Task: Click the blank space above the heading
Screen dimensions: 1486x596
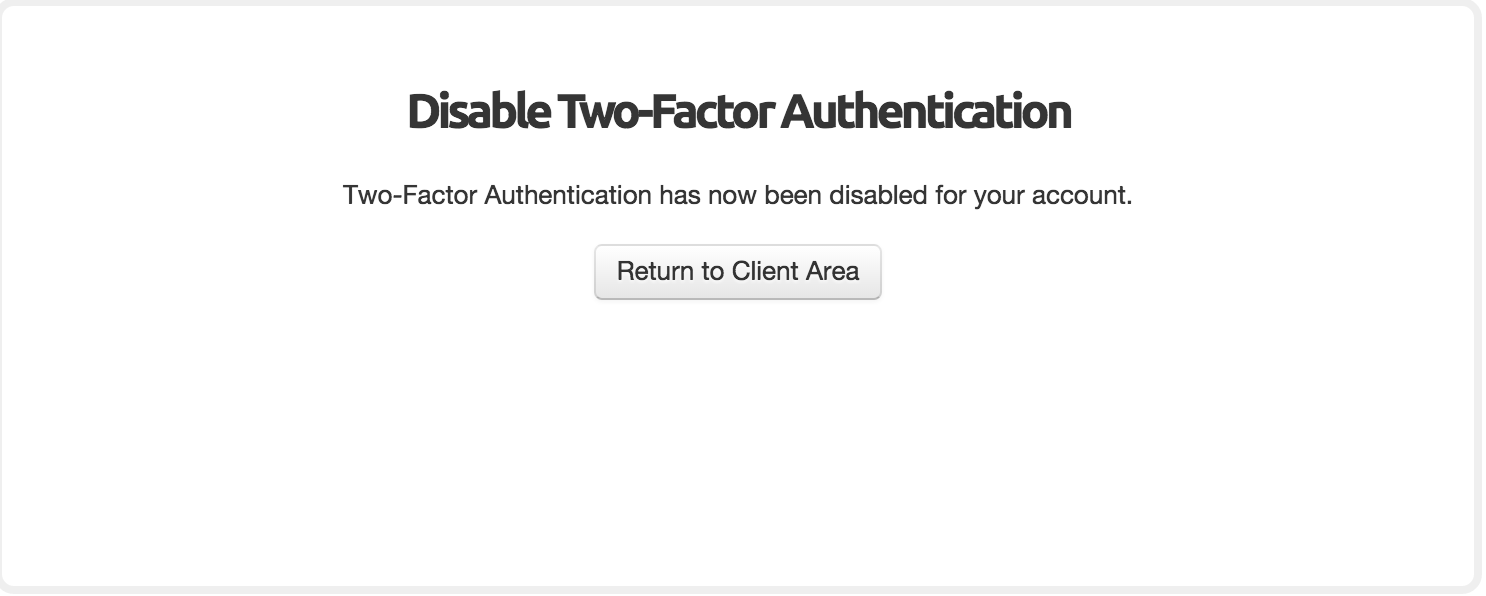Action: pos(738,45)
